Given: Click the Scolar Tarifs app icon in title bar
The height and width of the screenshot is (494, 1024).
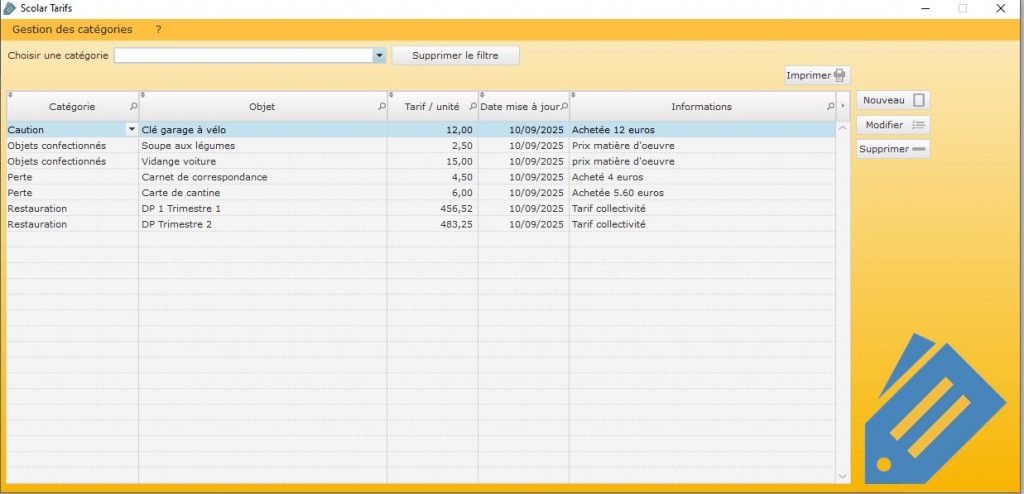Looking at the screenshot, I should tap(10, 8).
